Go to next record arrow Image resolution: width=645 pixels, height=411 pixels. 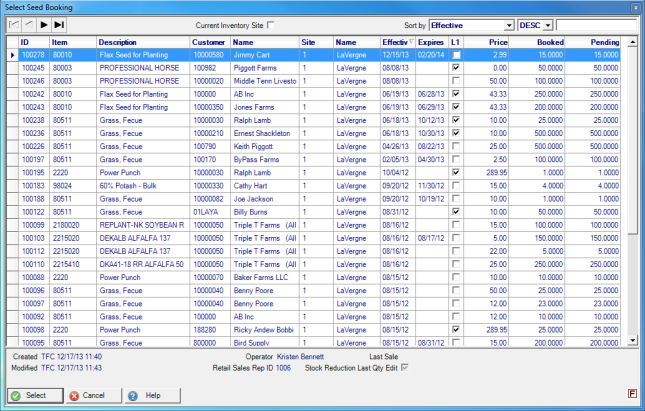(x=44, y=24)
